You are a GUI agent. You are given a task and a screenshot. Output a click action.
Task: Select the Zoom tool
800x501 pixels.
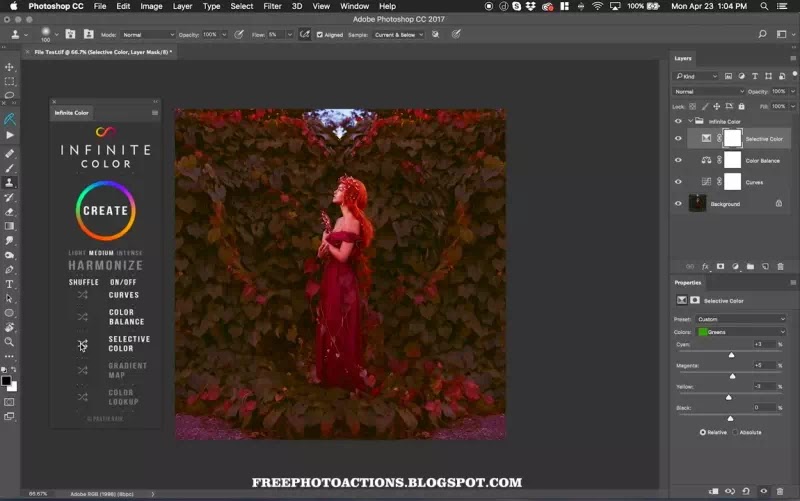tap(9, 342)
